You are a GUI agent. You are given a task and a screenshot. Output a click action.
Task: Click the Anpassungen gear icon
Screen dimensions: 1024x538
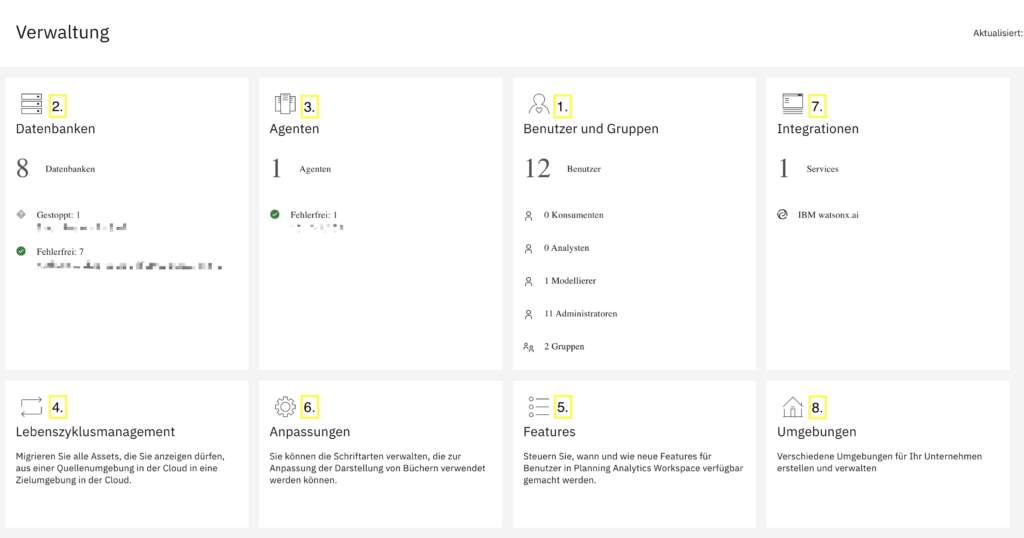click(x=285, y=407)
